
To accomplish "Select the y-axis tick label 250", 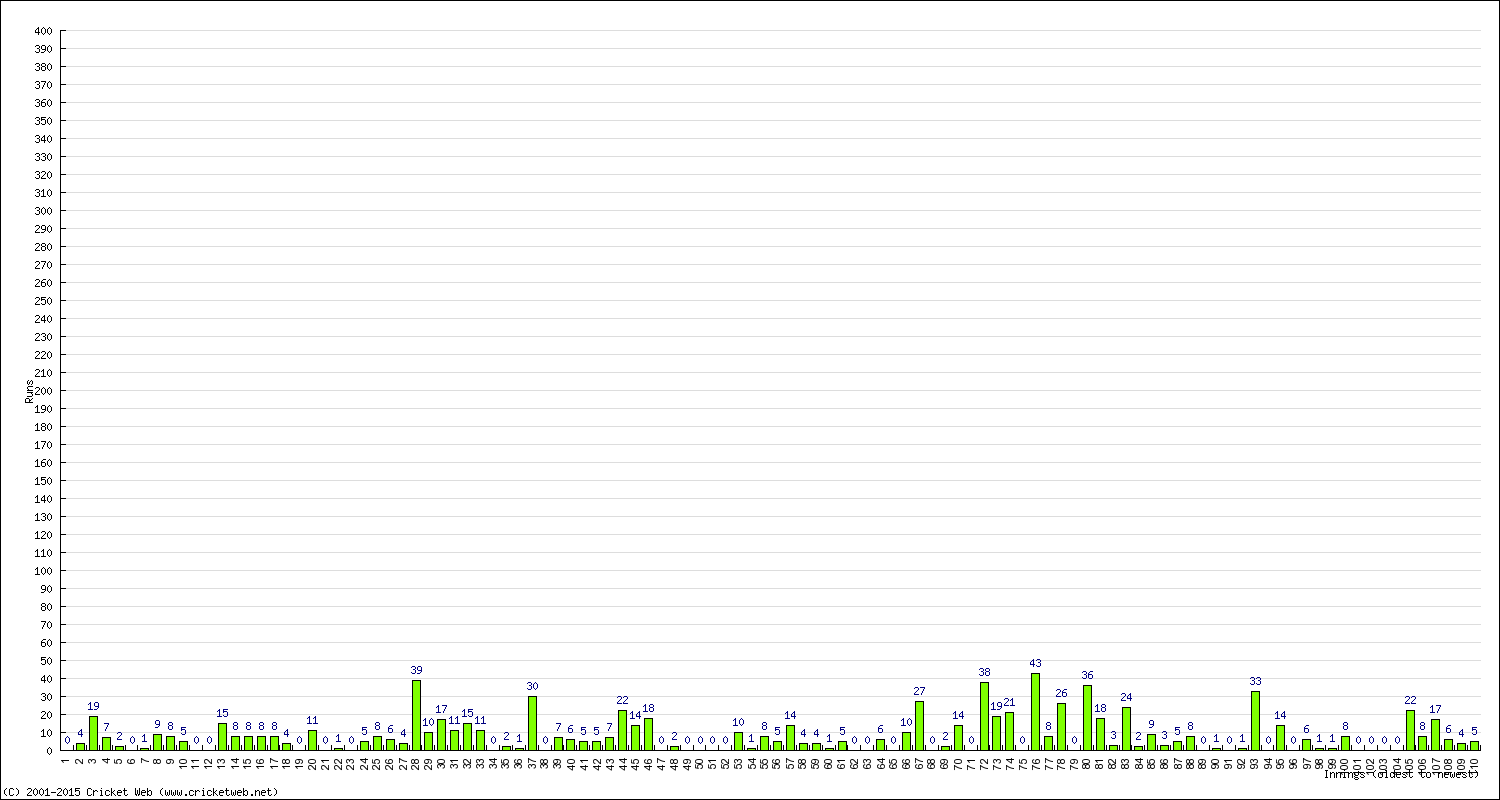I will click(x=42, y=301).
